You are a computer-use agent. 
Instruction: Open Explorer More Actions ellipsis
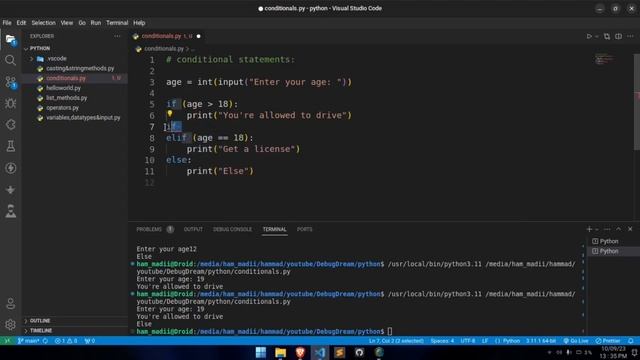pos(118,36)
